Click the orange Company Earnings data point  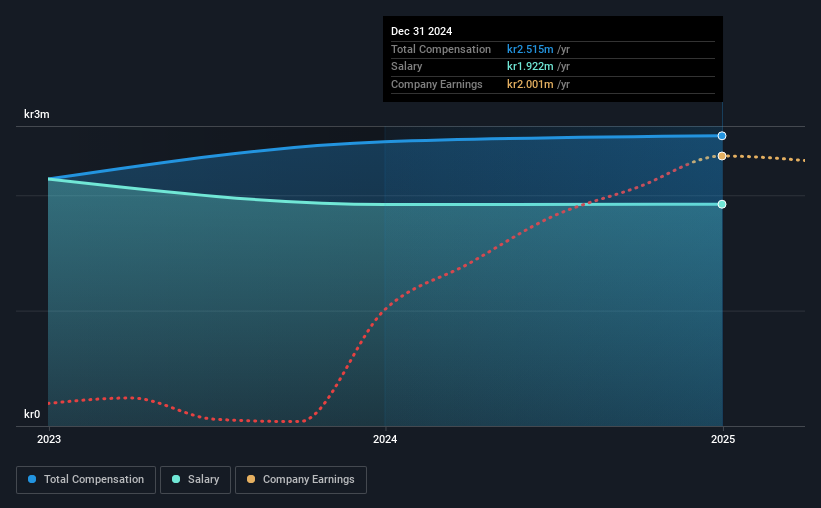pyautogui.click(x=722, y=156)
